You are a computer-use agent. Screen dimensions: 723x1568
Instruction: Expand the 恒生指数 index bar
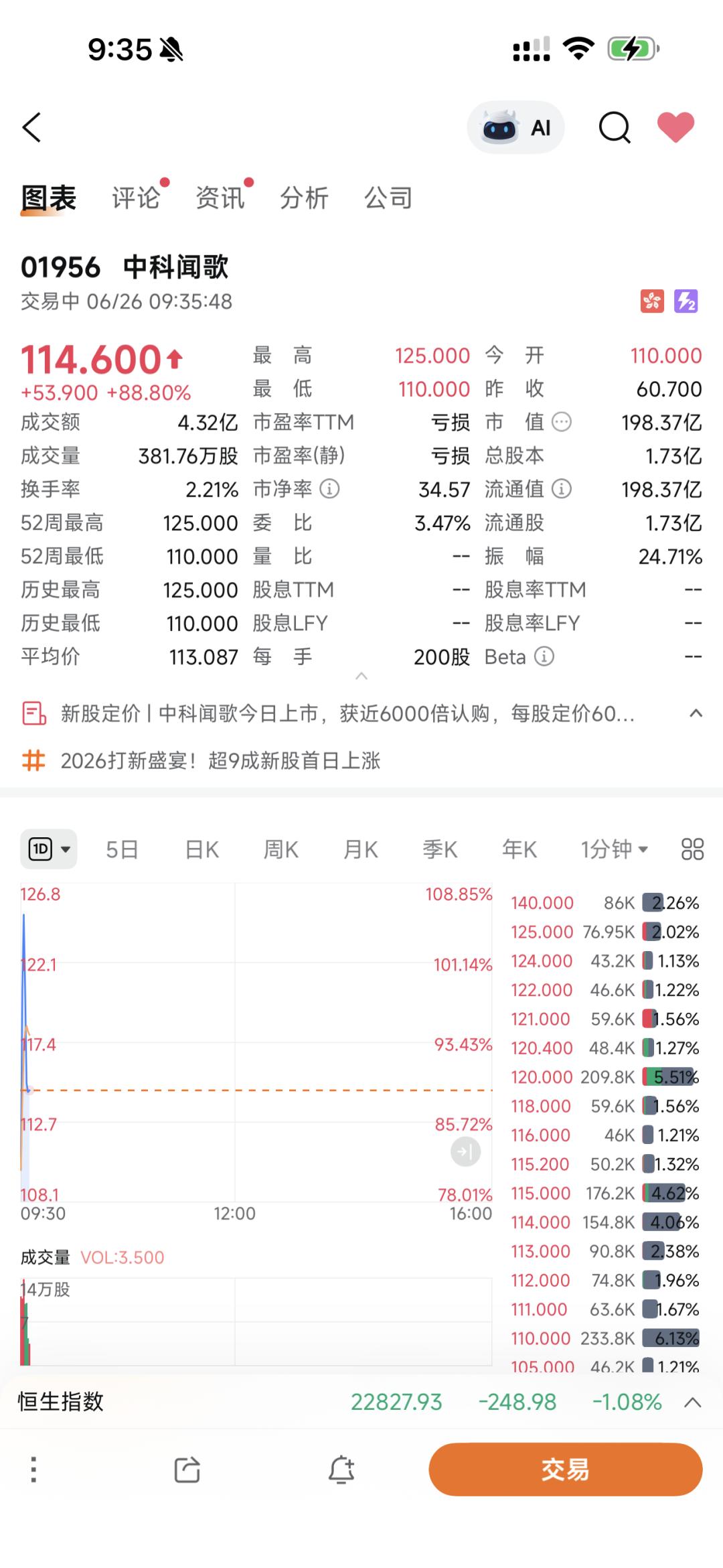[x=693, y=1402]
